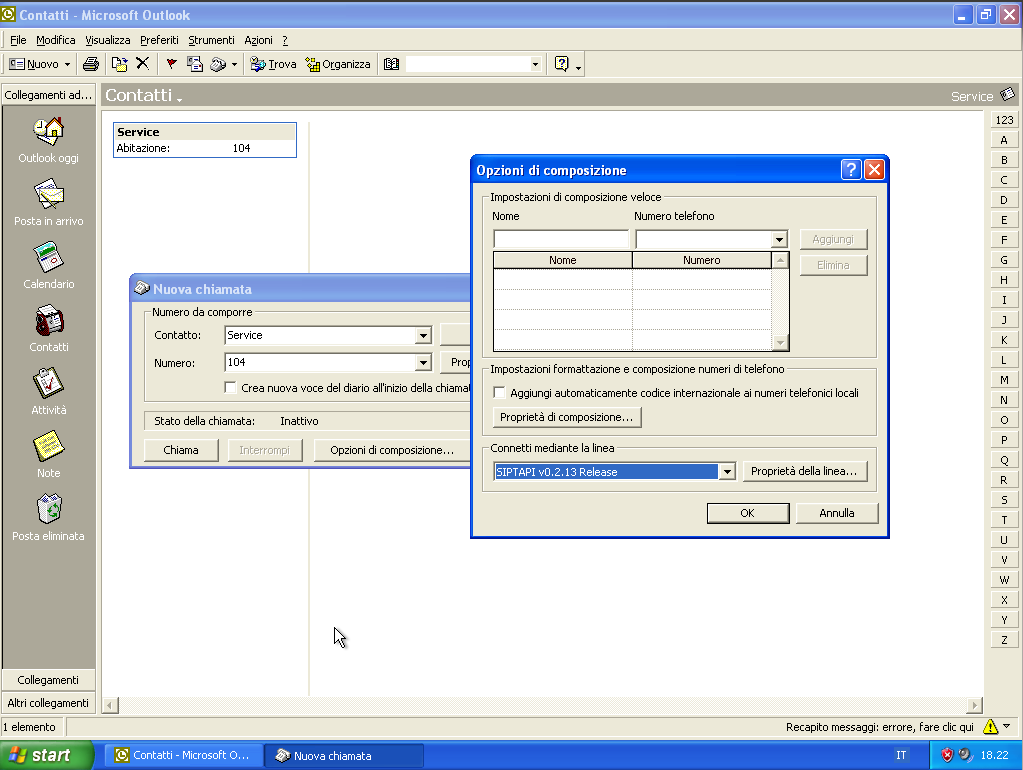This screenshot has width=1023, height=770.
Task: Click OK in Opzioni di composizione
Action: pyautogui.click(x=748, y=513)
